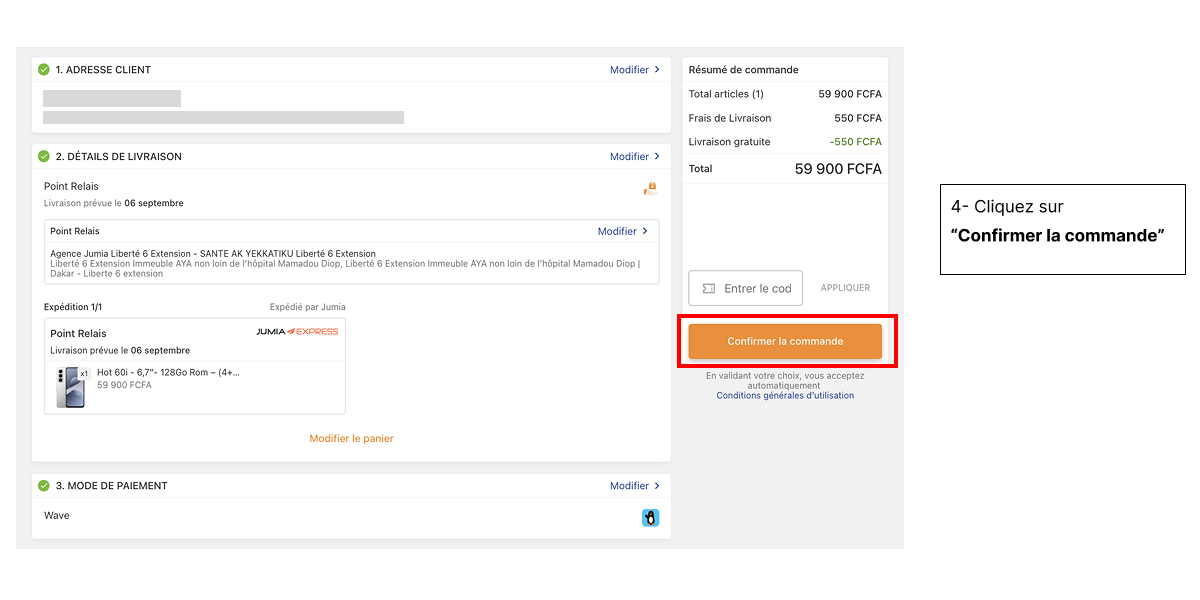
Task: Click the orange pickup station icon
Action: (x=650, y=188)
